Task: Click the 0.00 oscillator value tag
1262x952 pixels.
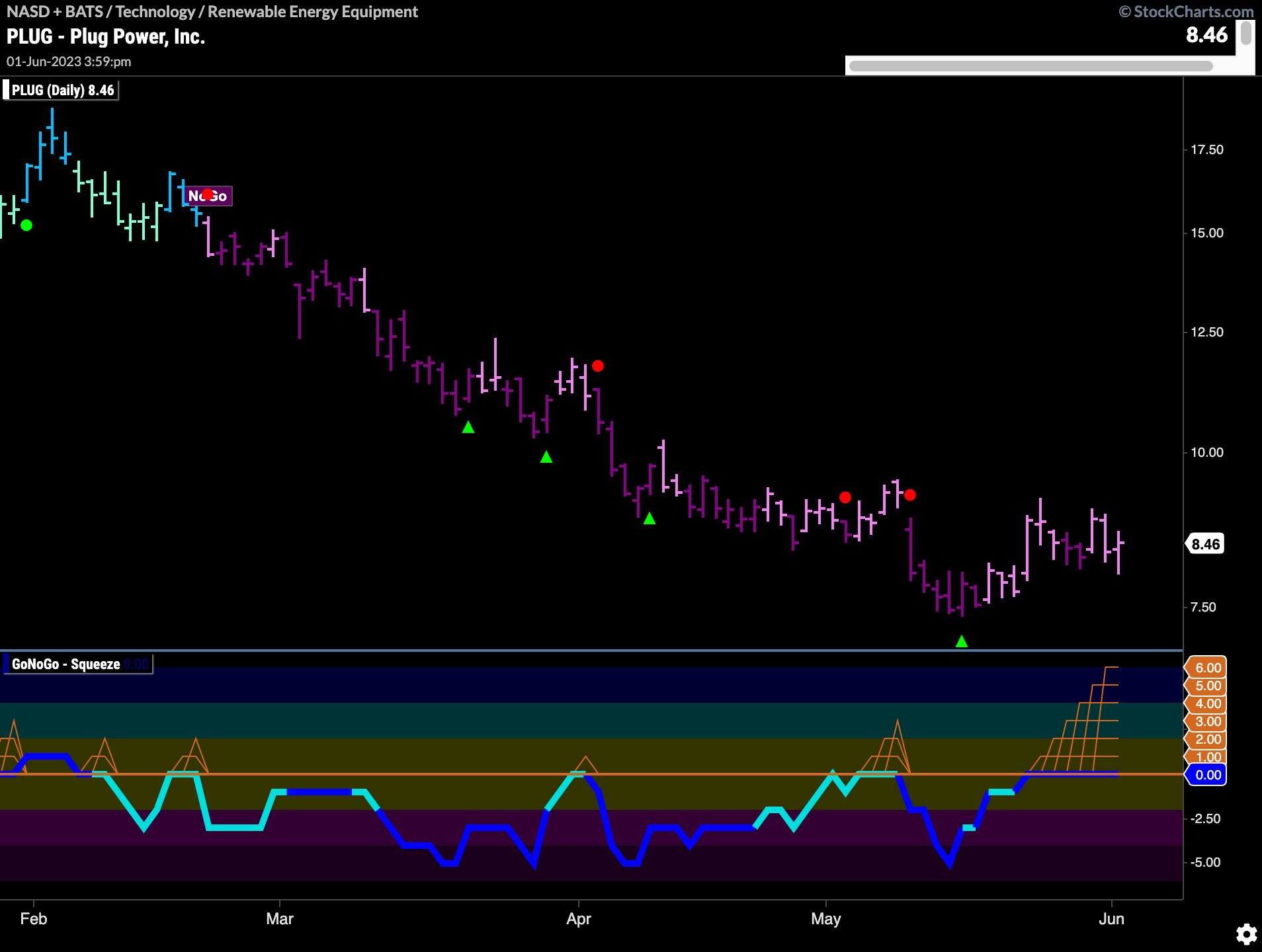Action: click(1207, 775)
